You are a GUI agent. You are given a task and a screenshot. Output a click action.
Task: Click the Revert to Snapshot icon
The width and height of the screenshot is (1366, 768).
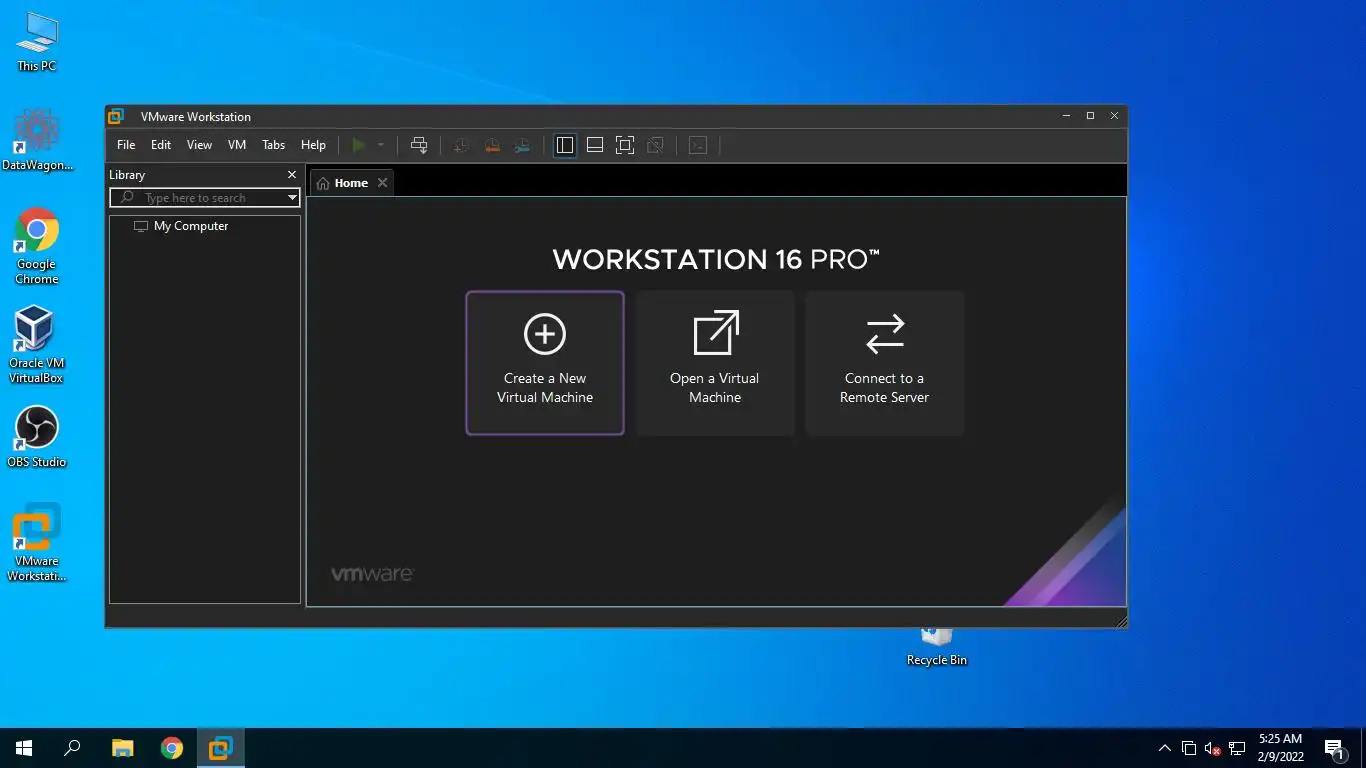[x=492, y=145]
